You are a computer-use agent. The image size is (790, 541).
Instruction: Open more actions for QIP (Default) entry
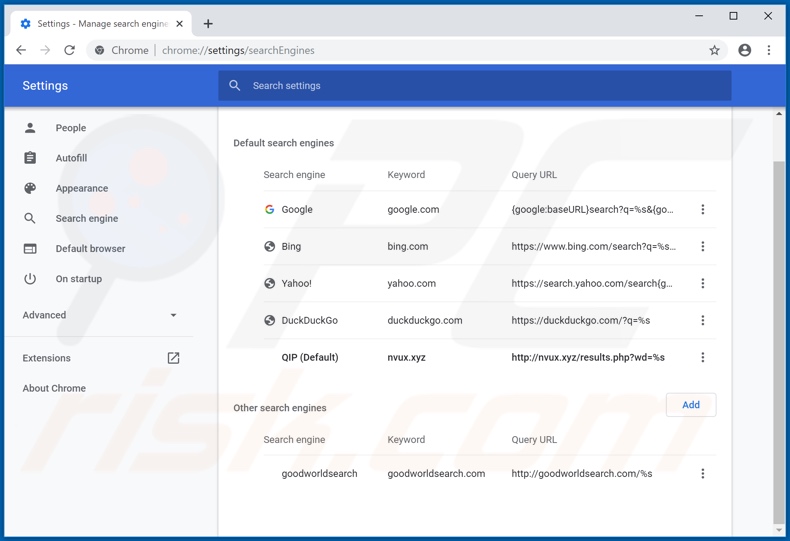(702, 358)
